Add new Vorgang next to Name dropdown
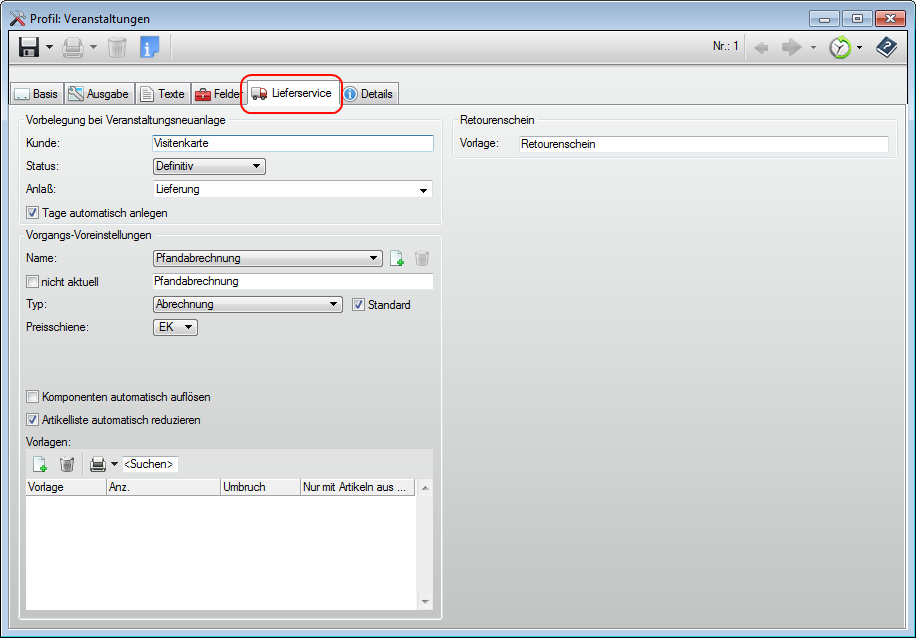The height and width of the screenshot is (638, 916). pos(397,258)
